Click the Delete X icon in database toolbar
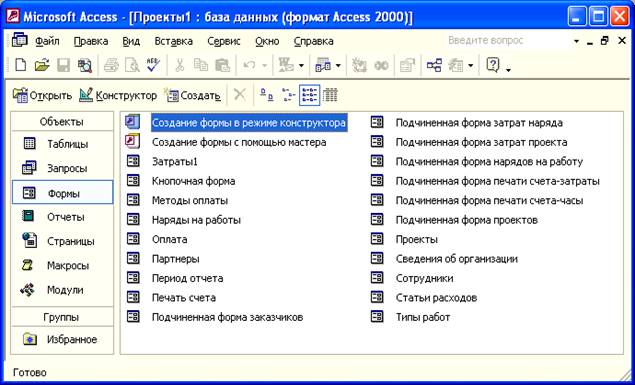This screenshot has width=635, height=385. (240, 95)
